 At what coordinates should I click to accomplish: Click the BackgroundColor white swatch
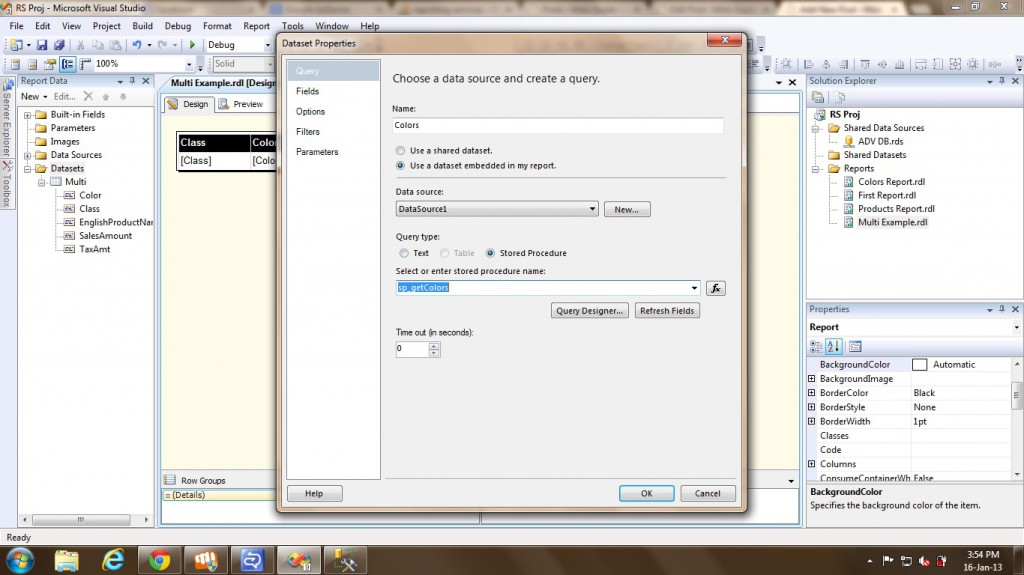[x=919, y=365]
